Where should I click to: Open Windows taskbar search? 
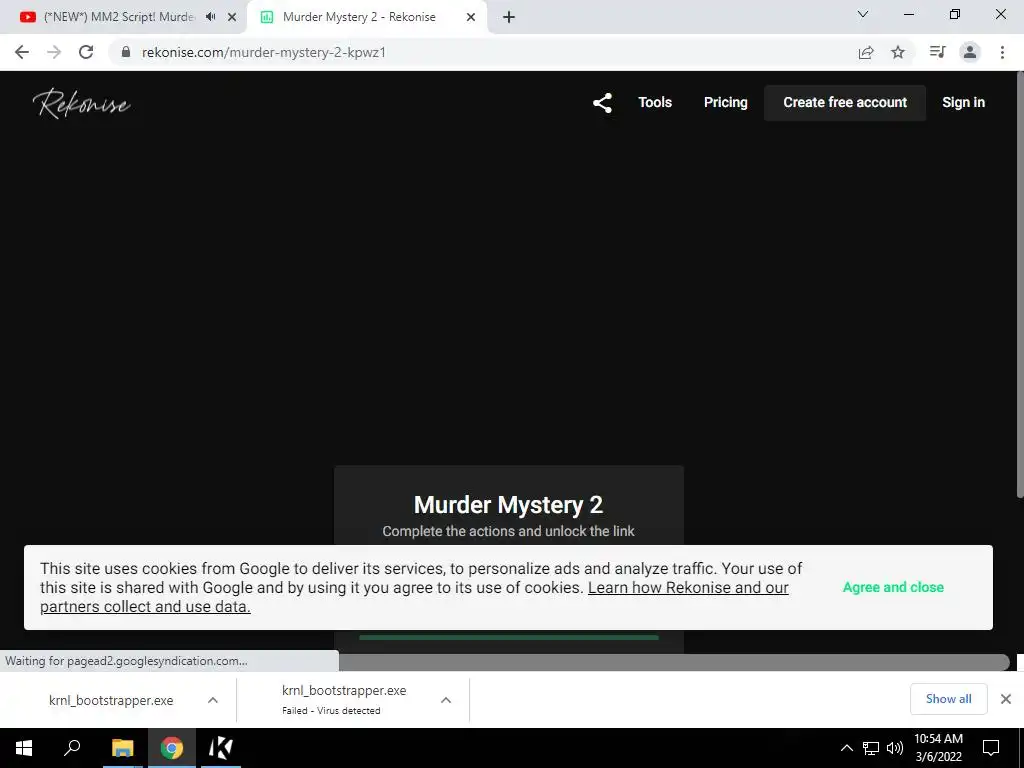[x=72, y=748]
